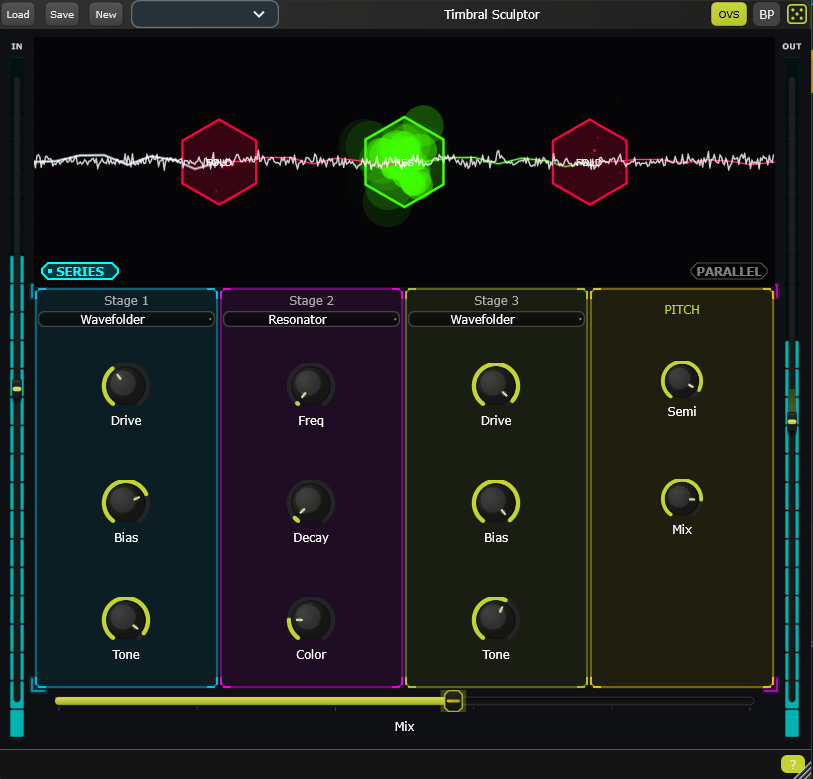813x779 pixels.
Task: Open the preset selection dropdown
Action: point(204,14)
